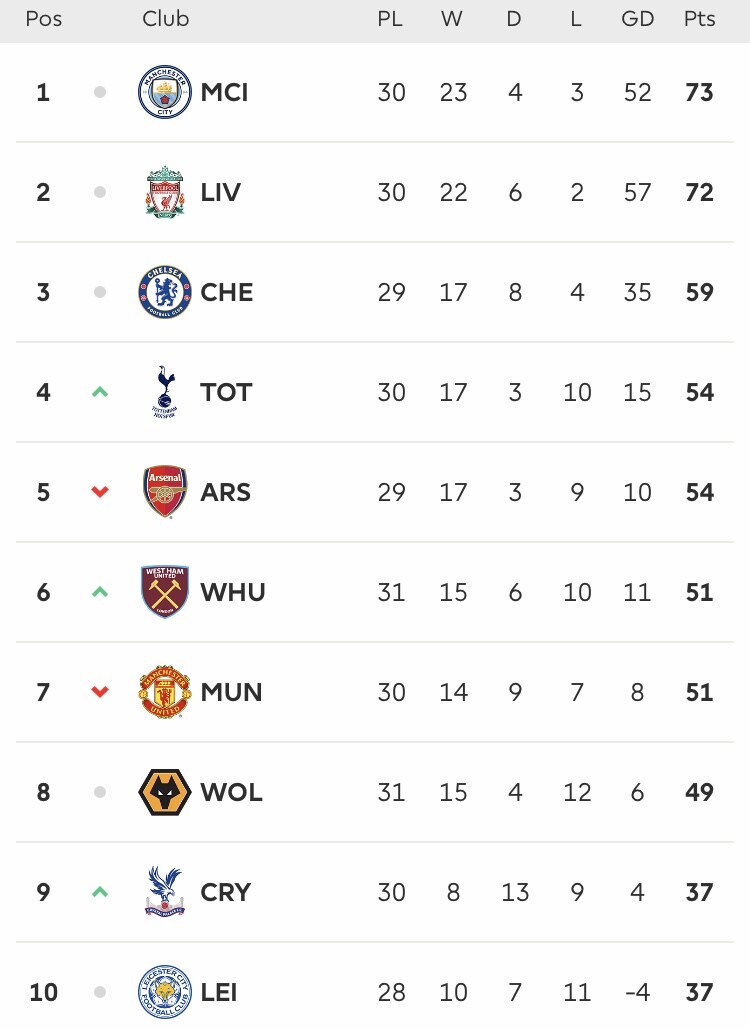Tap the Crystal Palace eagle crest

(165, 892)
